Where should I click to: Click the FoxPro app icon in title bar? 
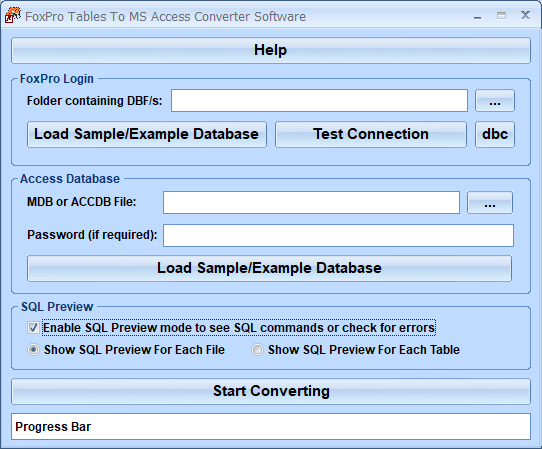point(13,16)
